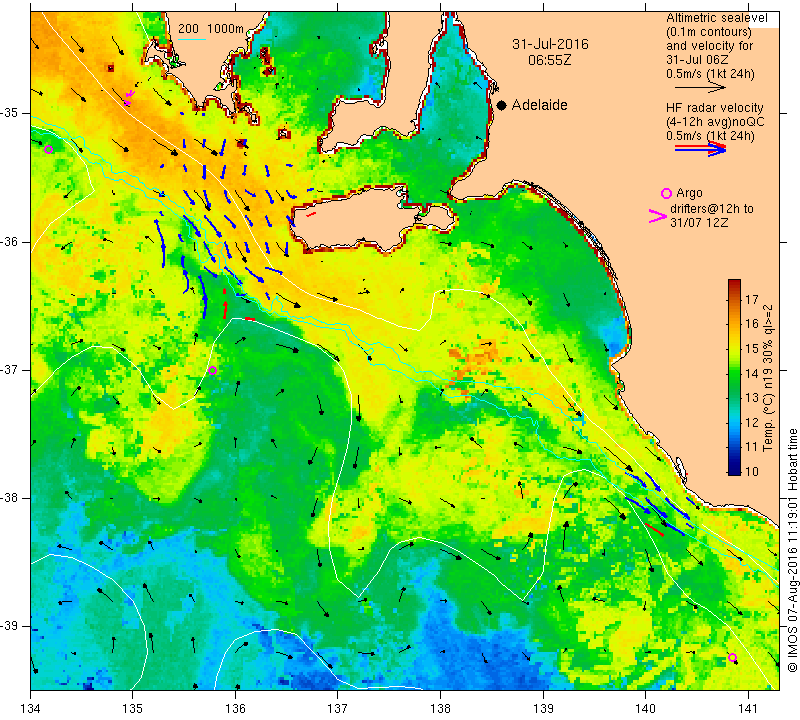Click the 'HF radar velocity' legend heading
Screen dimensions: 800x720
(x=715, y=108)
